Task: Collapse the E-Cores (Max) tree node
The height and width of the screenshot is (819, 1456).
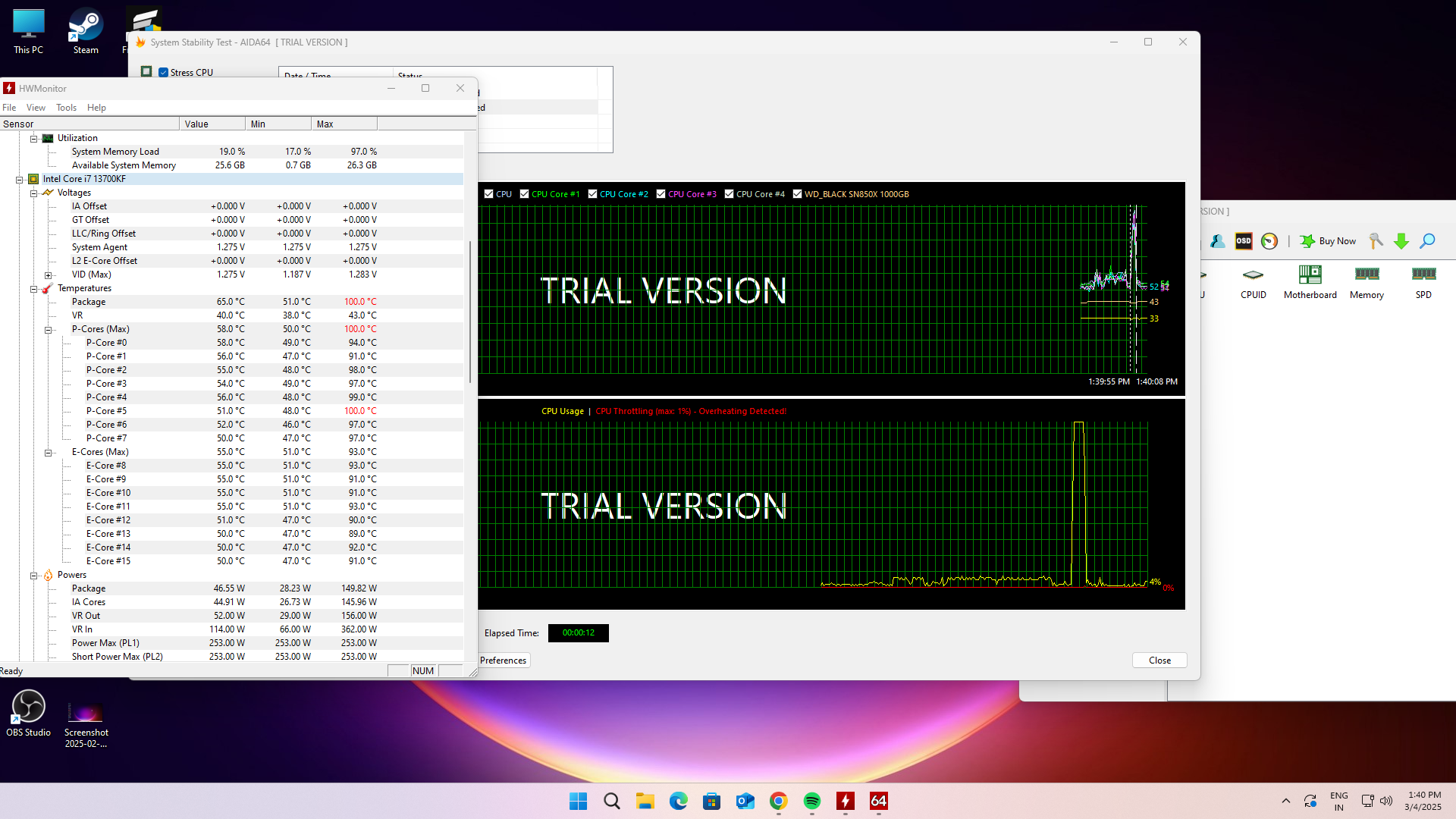Action: click(x=48, y=453)
